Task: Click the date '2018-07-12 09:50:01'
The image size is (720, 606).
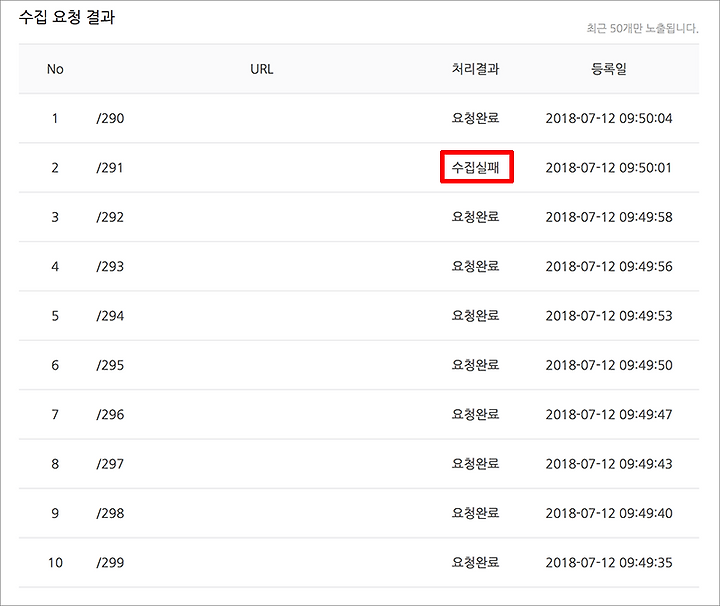Action: click(608, 168)
